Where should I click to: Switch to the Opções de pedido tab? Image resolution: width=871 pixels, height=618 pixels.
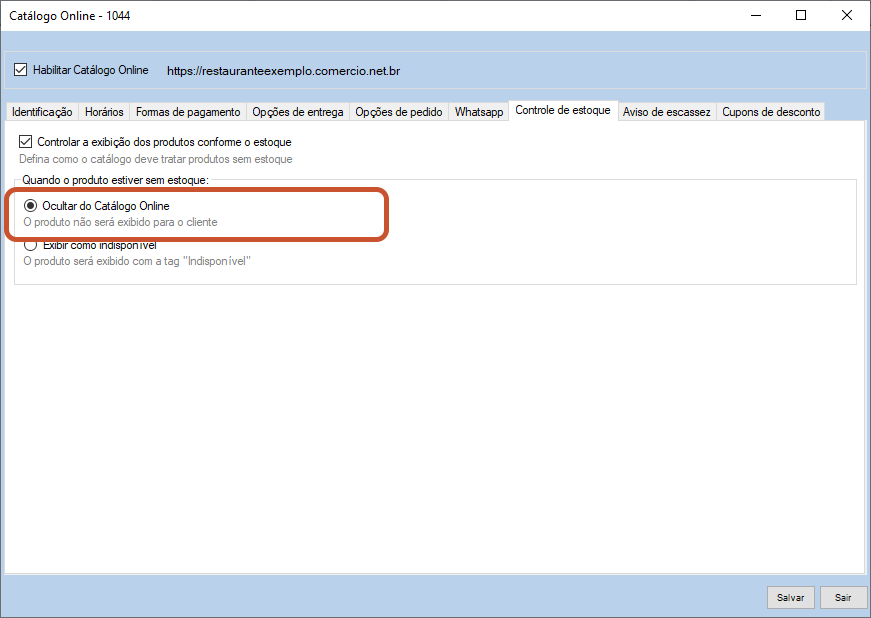click(399, 112)
